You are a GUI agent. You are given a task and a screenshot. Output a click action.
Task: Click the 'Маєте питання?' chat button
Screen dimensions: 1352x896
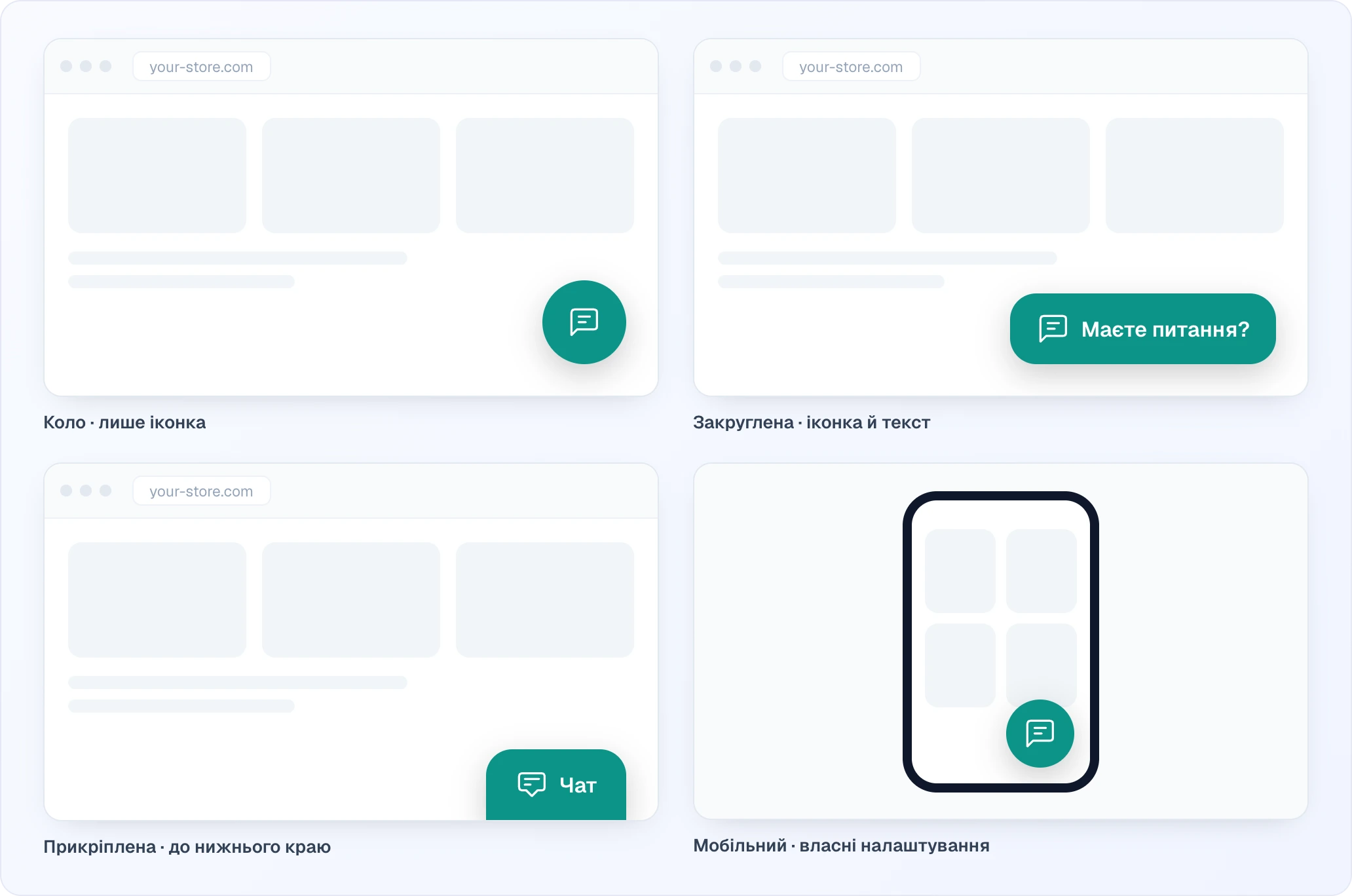[x=1142, y=329]
